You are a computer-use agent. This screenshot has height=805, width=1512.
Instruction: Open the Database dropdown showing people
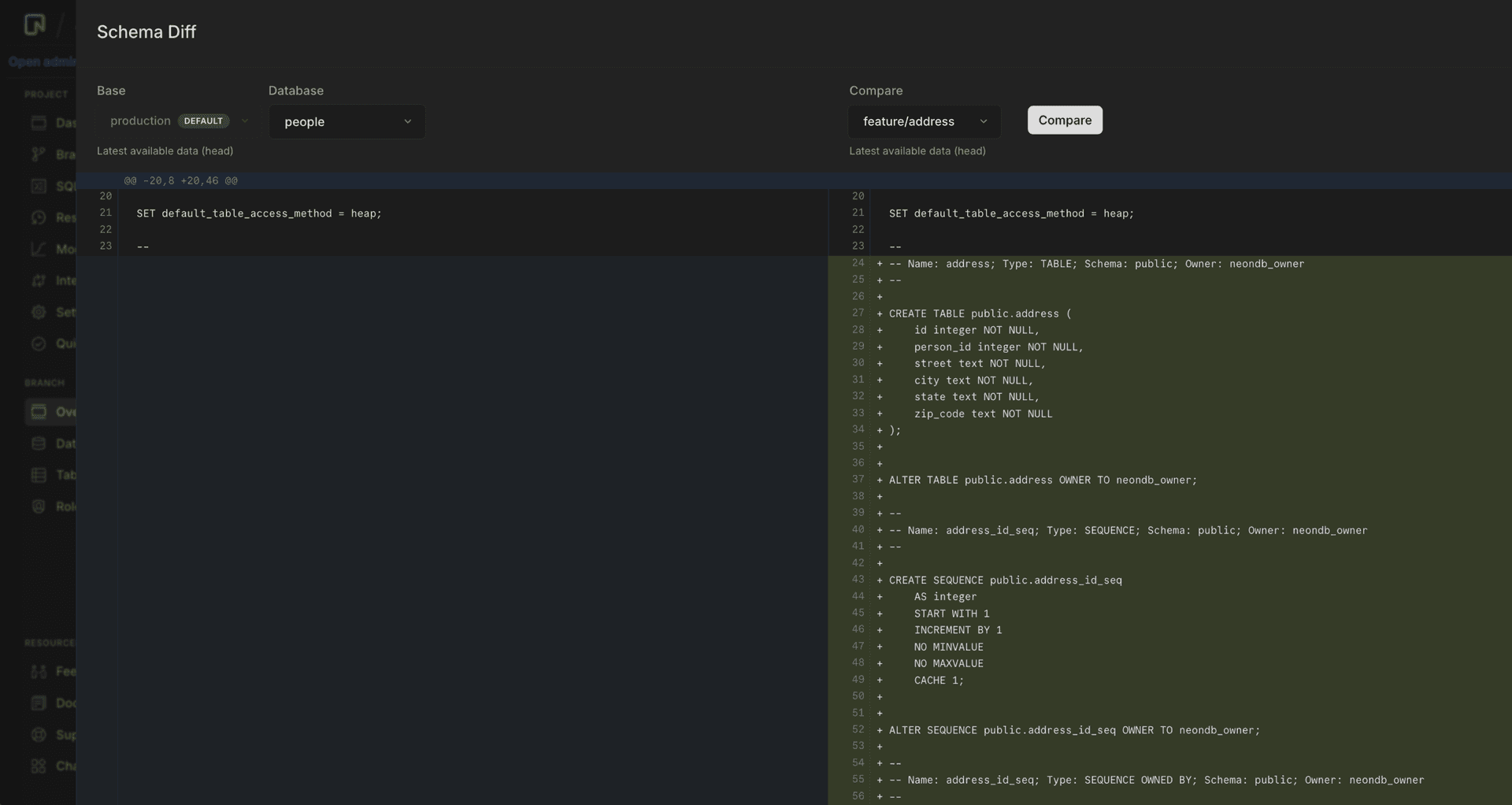(x=346, y=122)
